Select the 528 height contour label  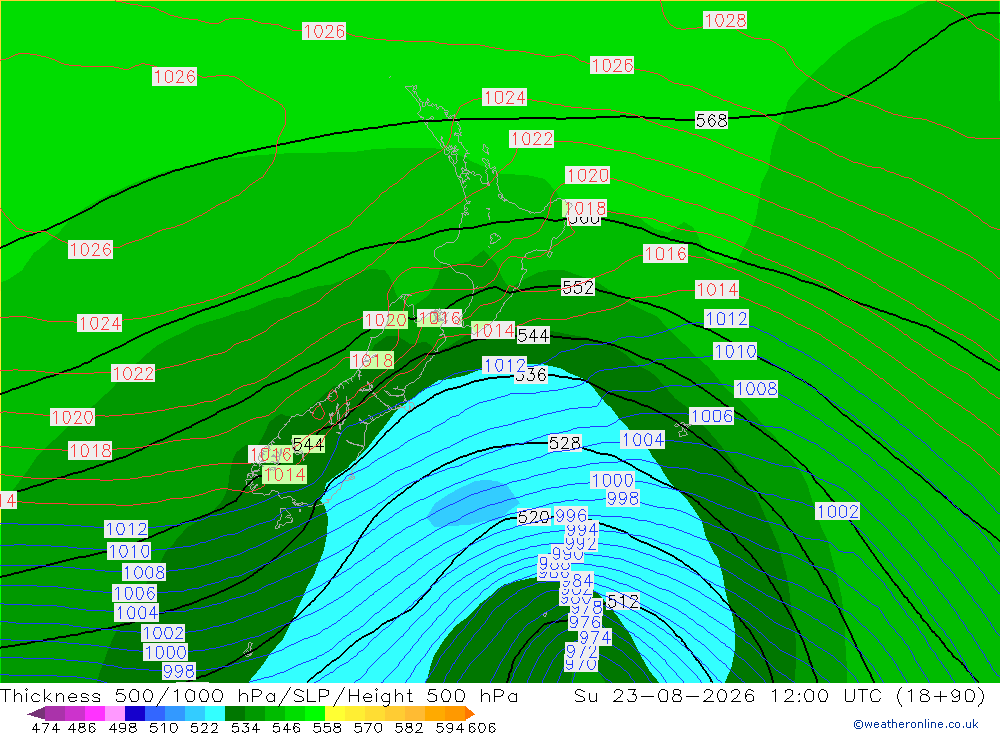click(x=564, y=443)
